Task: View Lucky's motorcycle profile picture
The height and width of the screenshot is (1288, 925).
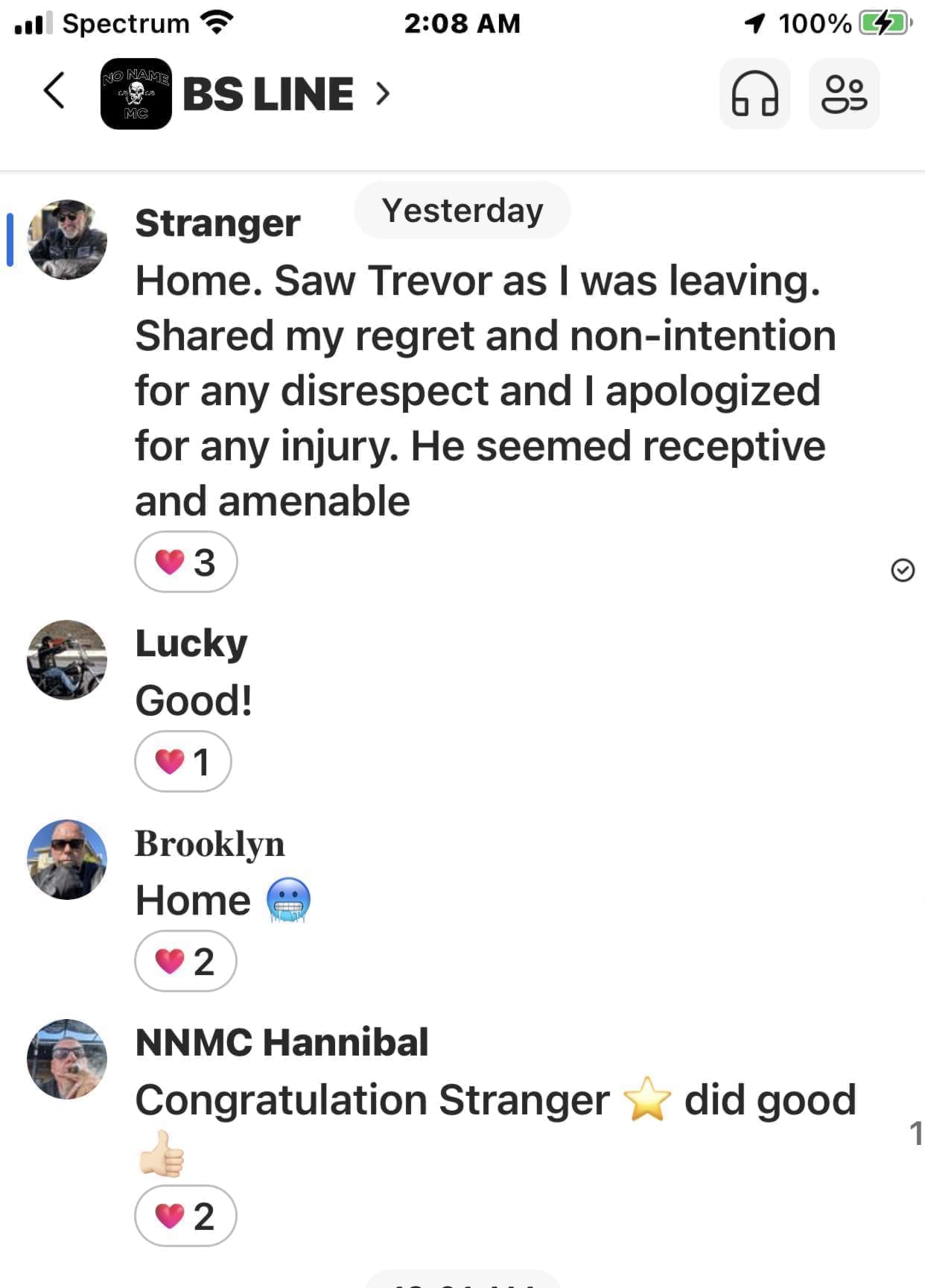Action: pos(67,660)
